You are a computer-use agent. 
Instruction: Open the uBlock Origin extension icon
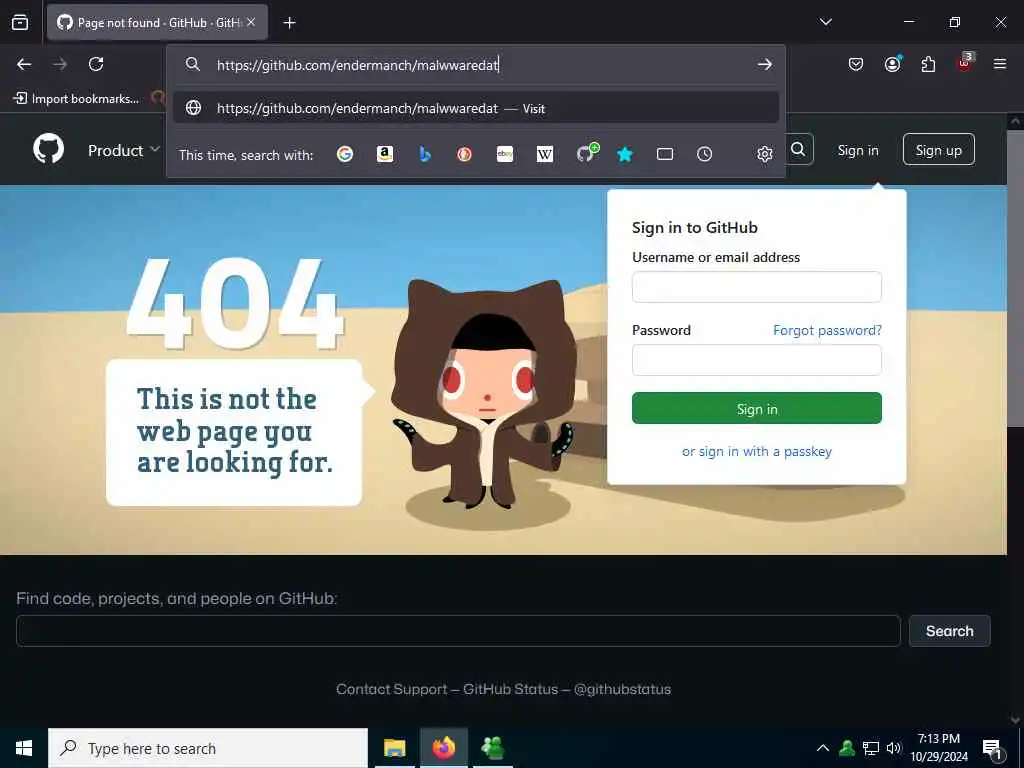(965, 63)
